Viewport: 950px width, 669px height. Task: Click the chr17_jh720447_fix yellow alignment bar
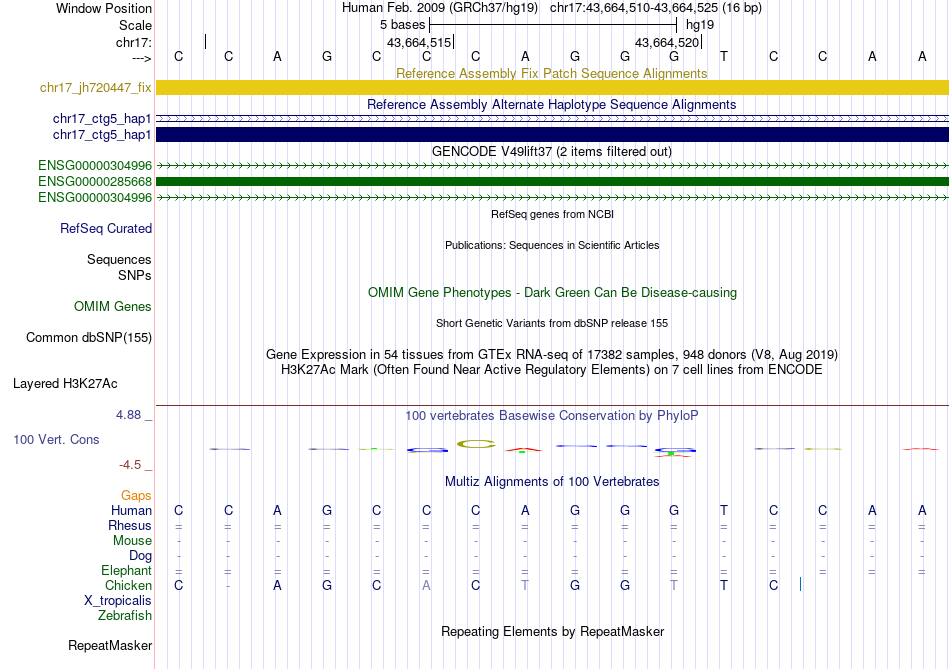coord(552,87)
